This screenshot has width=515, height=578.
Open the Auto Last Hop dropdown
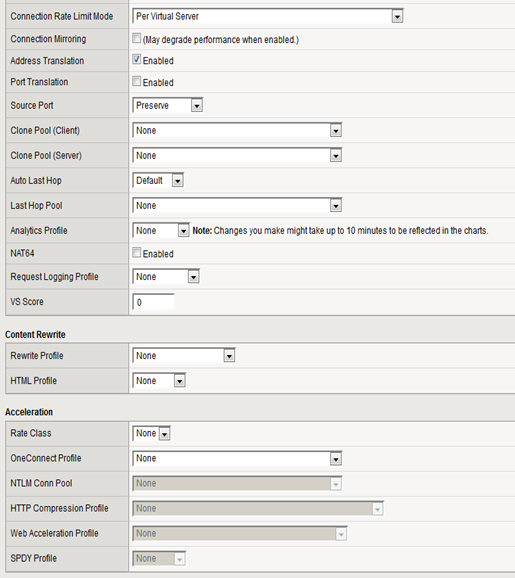pyautogui.click(x=158, y=181)
